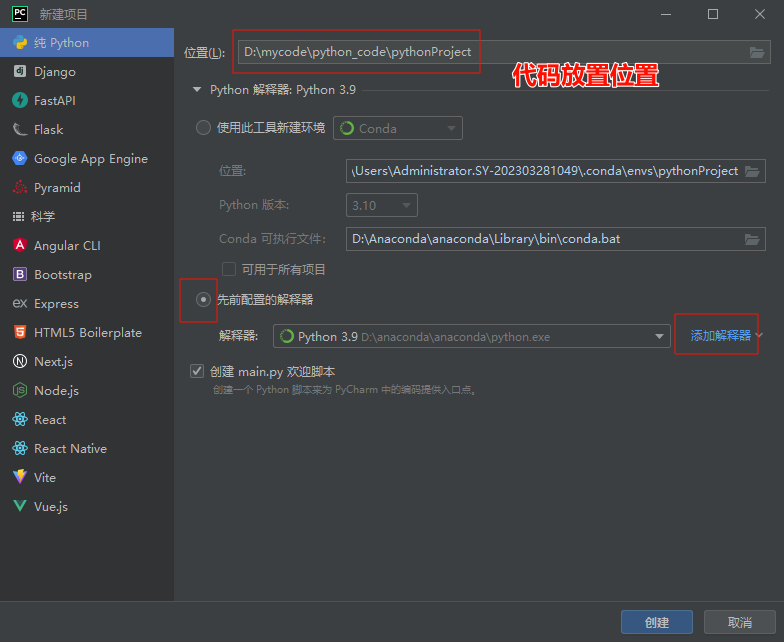Select Google App Engine project type

tap(87, 158)
